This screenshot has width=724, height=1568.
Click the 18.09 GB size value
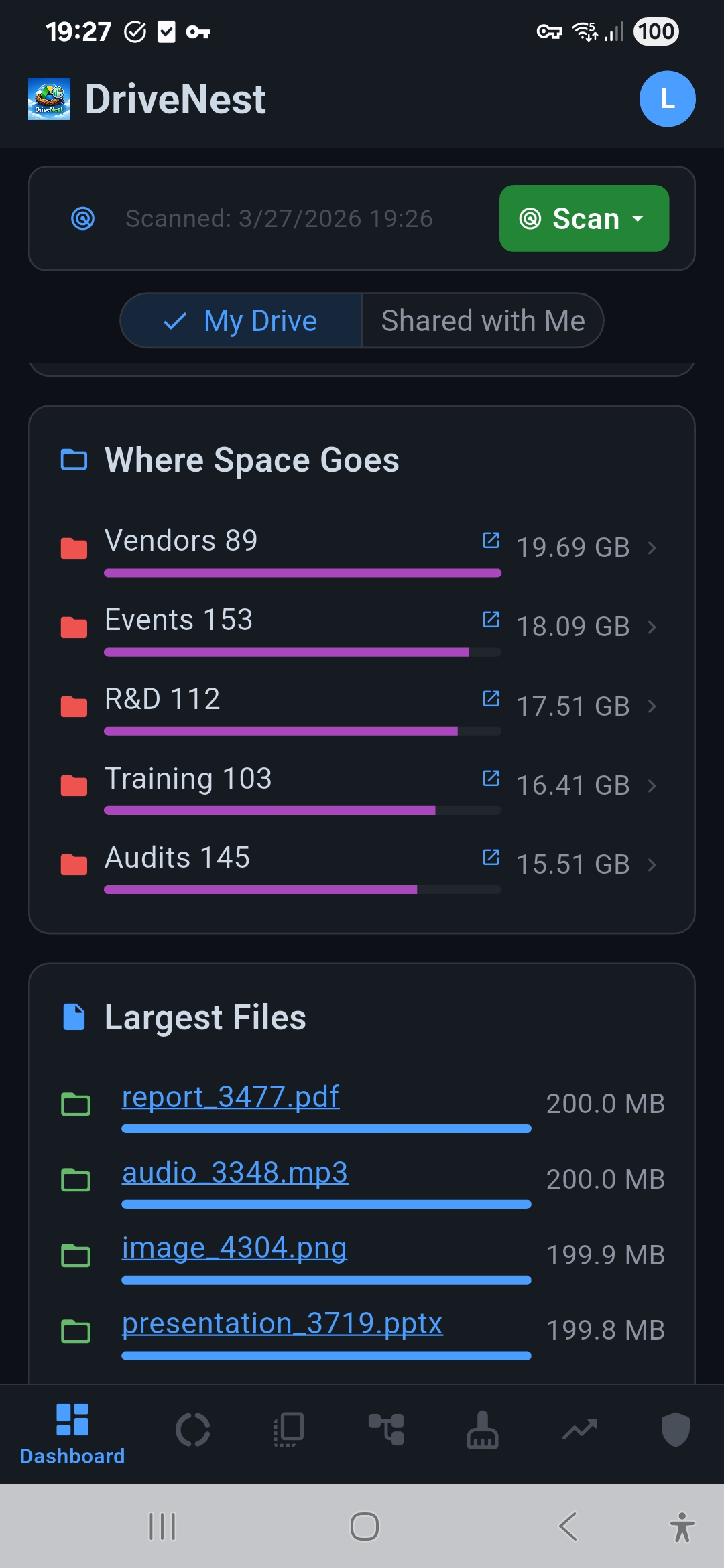point(573,627)
